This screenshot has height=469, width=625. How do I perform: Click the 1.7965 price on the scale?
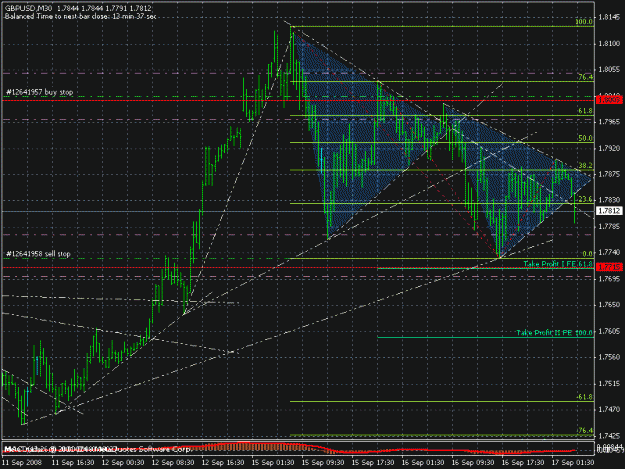609,122
